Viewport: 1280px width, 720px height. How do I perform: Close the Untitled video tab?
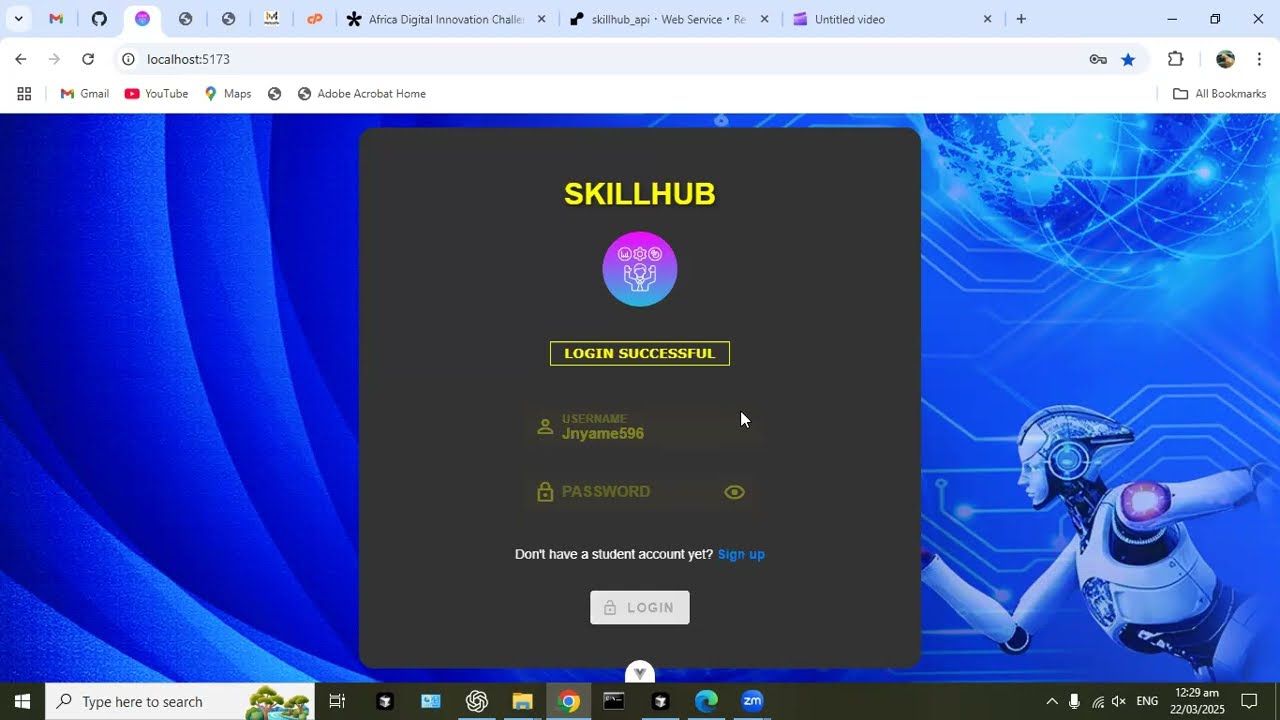[x=988, y=19]
